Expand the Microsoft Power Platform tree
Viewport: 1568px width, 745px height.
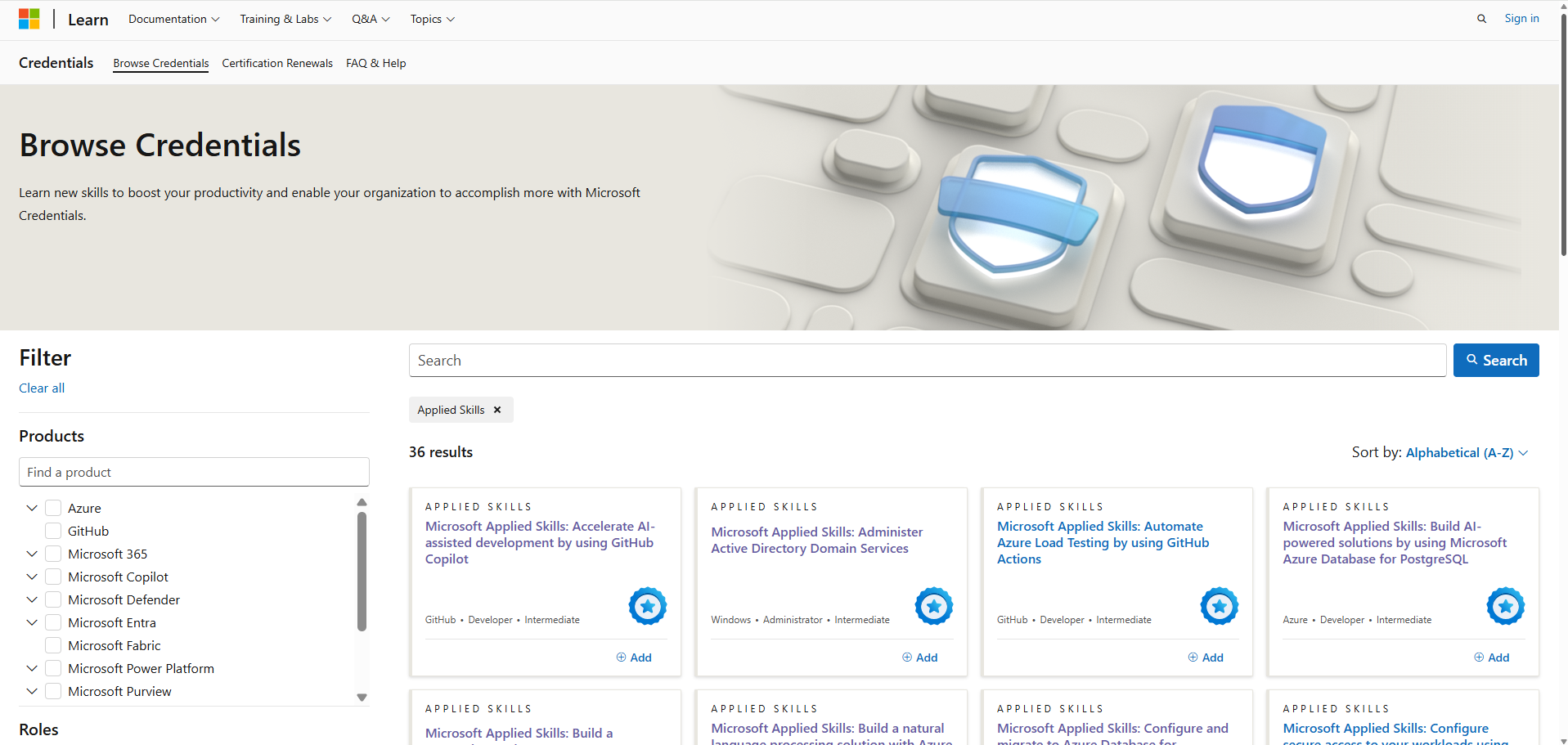(x=32, y=668)
